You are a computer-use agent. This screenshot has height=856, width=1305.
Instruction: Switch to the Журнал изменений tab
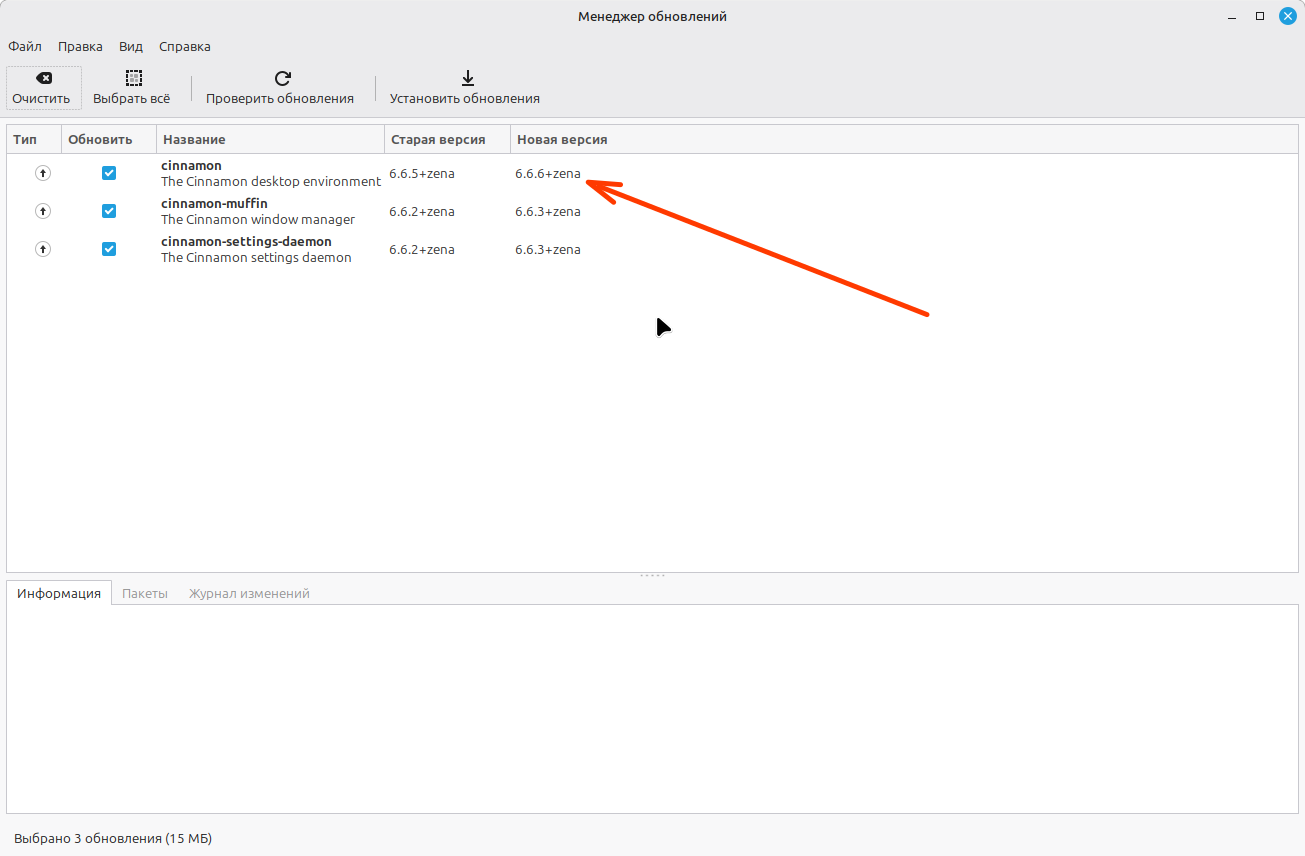pyautogui.click(x=249, y=593)
